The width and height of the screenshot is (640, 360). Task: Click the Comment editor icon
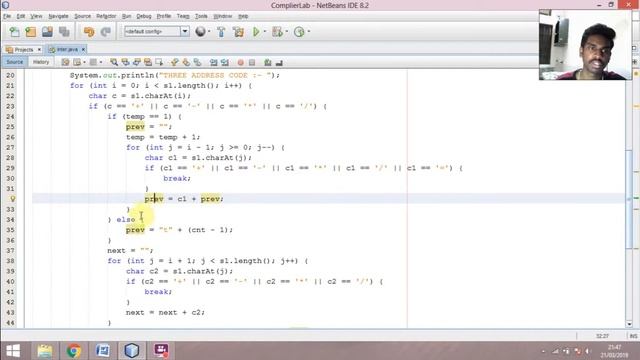click(x=267, y=62)
